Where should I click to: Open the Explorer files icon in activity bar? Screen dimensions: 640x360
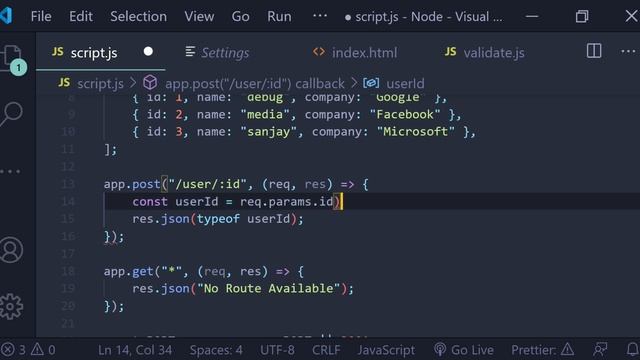(x=11, y=59)
